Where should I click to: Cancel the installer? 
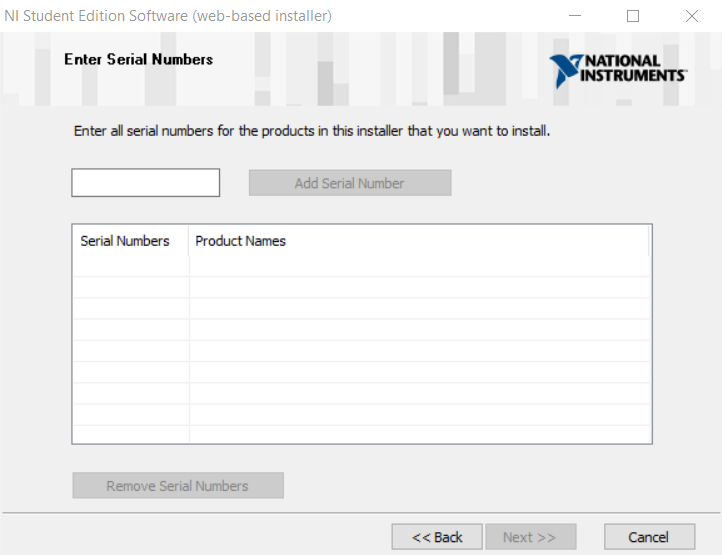(649, 537)
